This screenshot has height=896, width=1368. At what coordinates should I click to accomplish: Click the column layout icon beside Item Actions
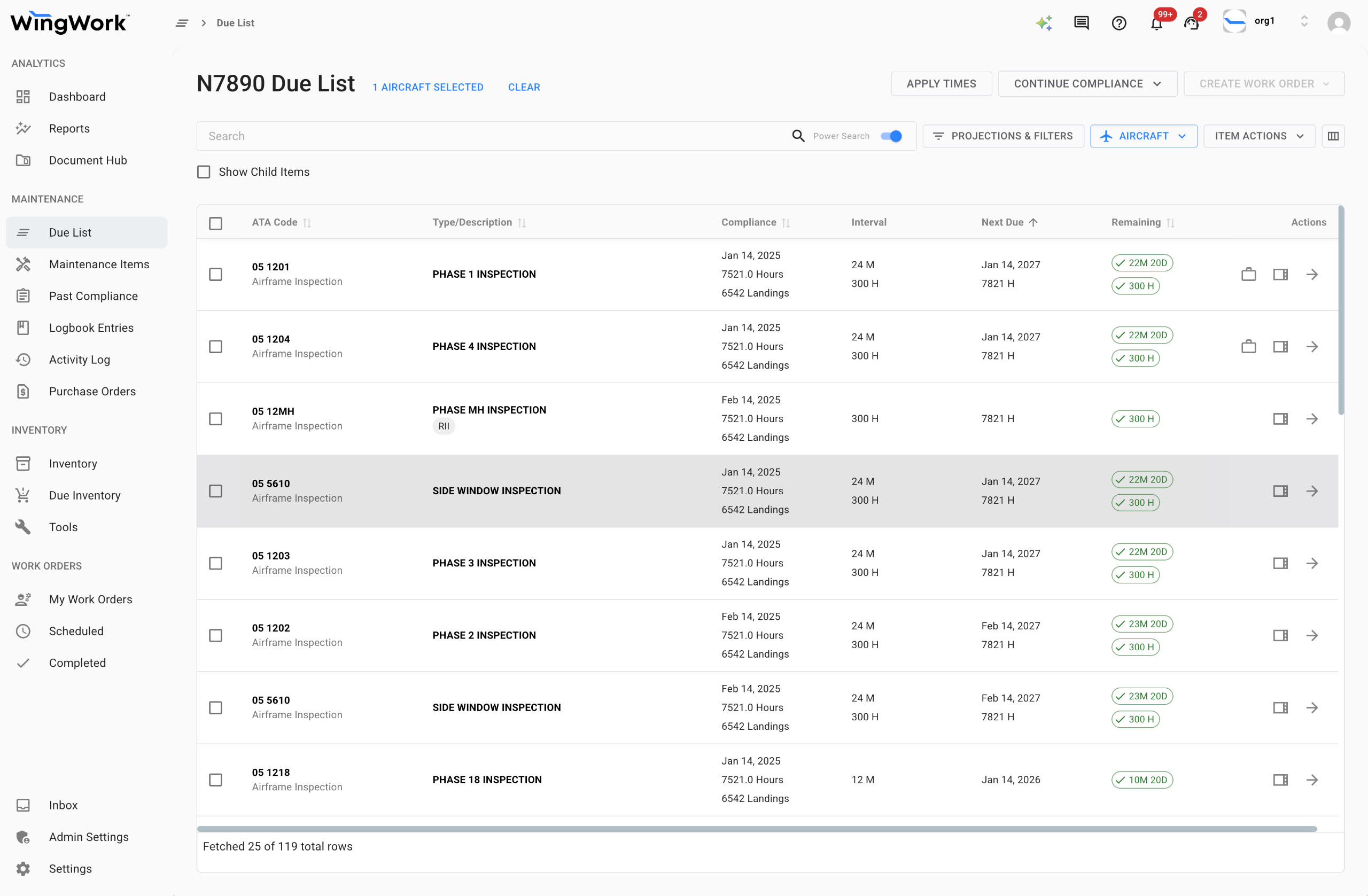pos(1333,136)
